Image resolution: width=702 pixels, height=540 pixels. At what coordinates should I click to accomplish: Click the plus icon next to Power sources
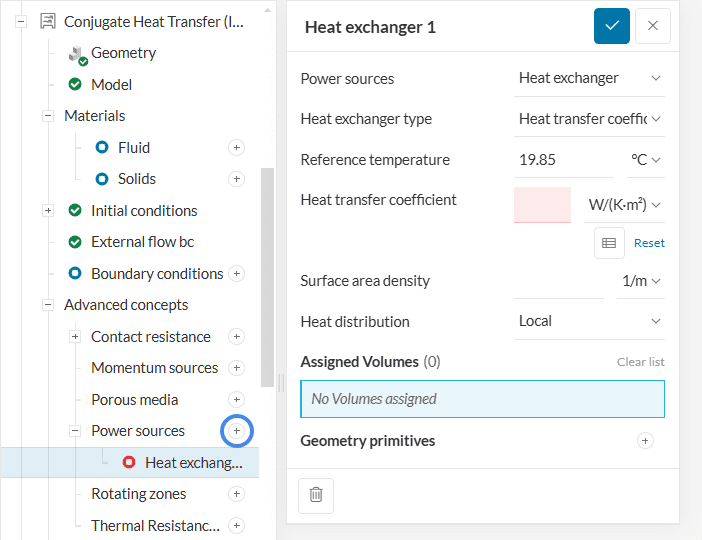point(237,431)
